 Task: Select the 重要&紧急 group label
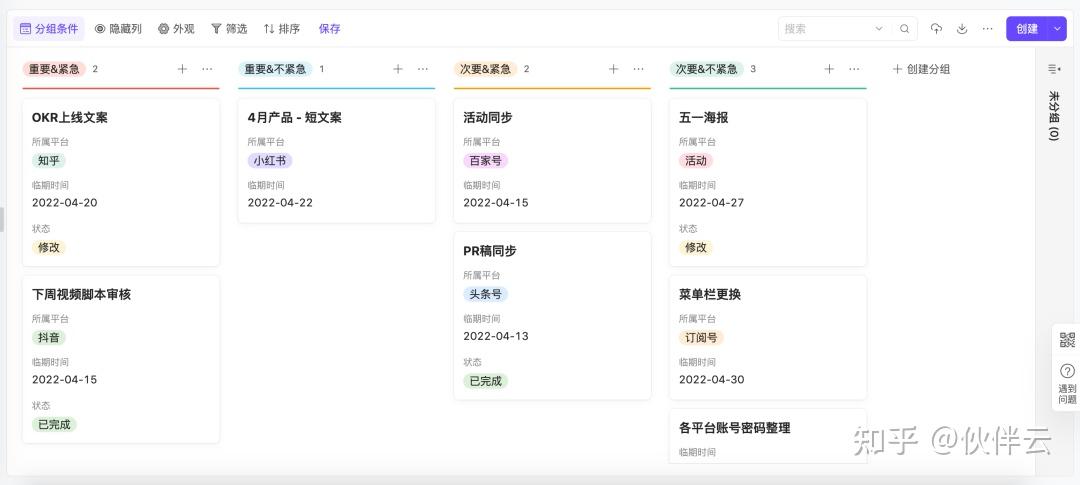coord(54,69)
